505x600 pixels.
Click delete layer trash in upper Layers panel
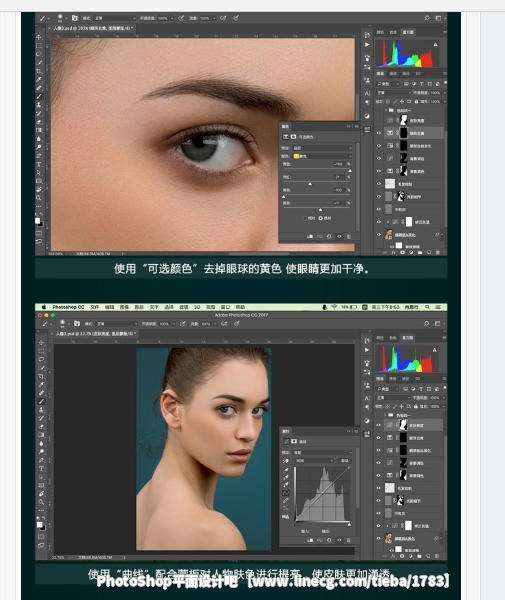(438, 252)
